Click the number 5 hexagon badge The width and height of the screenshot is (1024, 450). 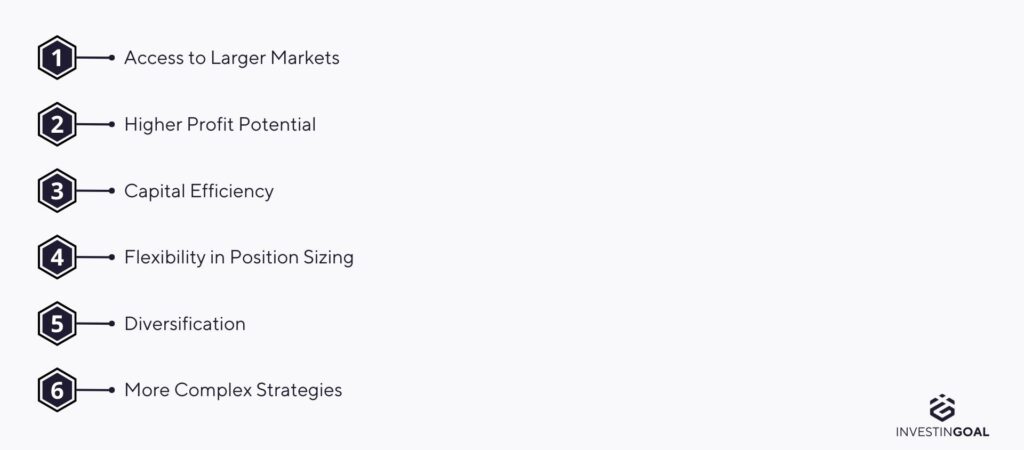coord(57,324)
